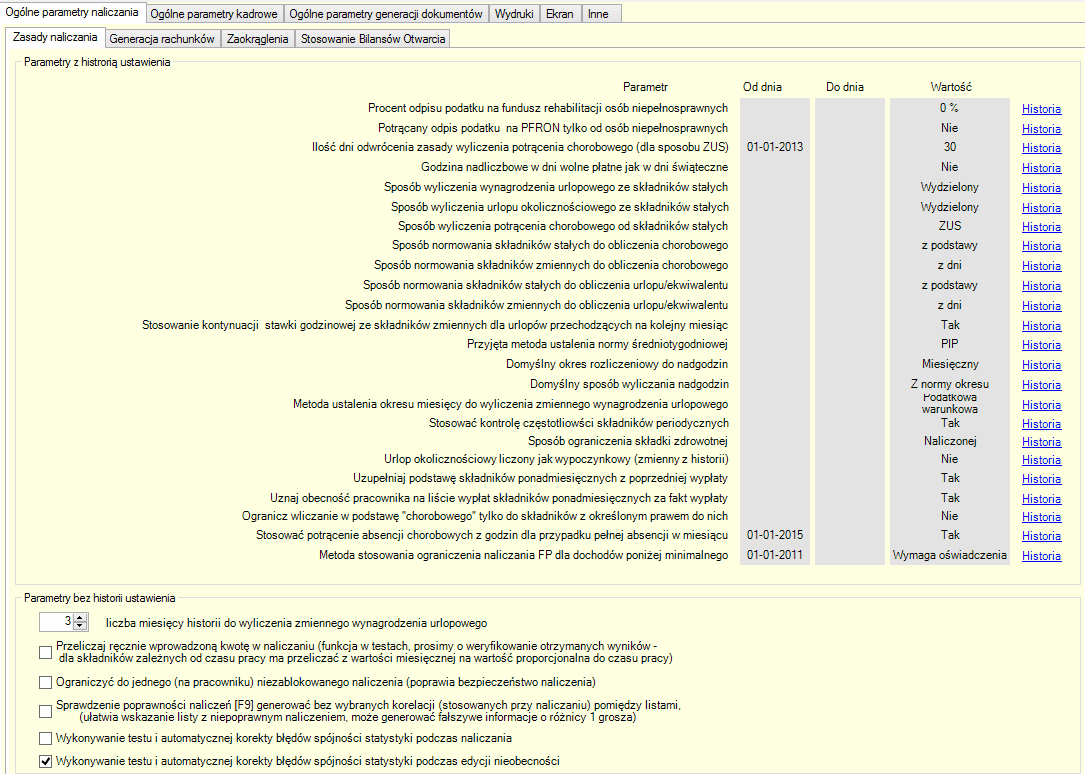Image resolution: width=1085 pixels, height=774 pixels.
Task: Open Historia for wynagrodzenia urlopowego ze składników stałych
Action: tap(1041, 188)
